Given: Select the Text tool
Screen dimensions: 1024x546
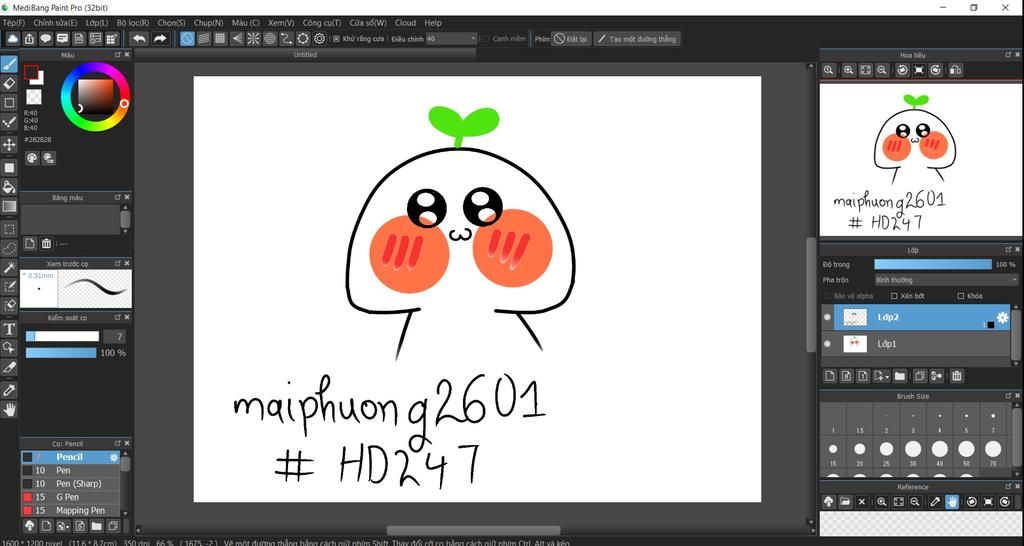Looking at the screenshot, I should 9,329.
